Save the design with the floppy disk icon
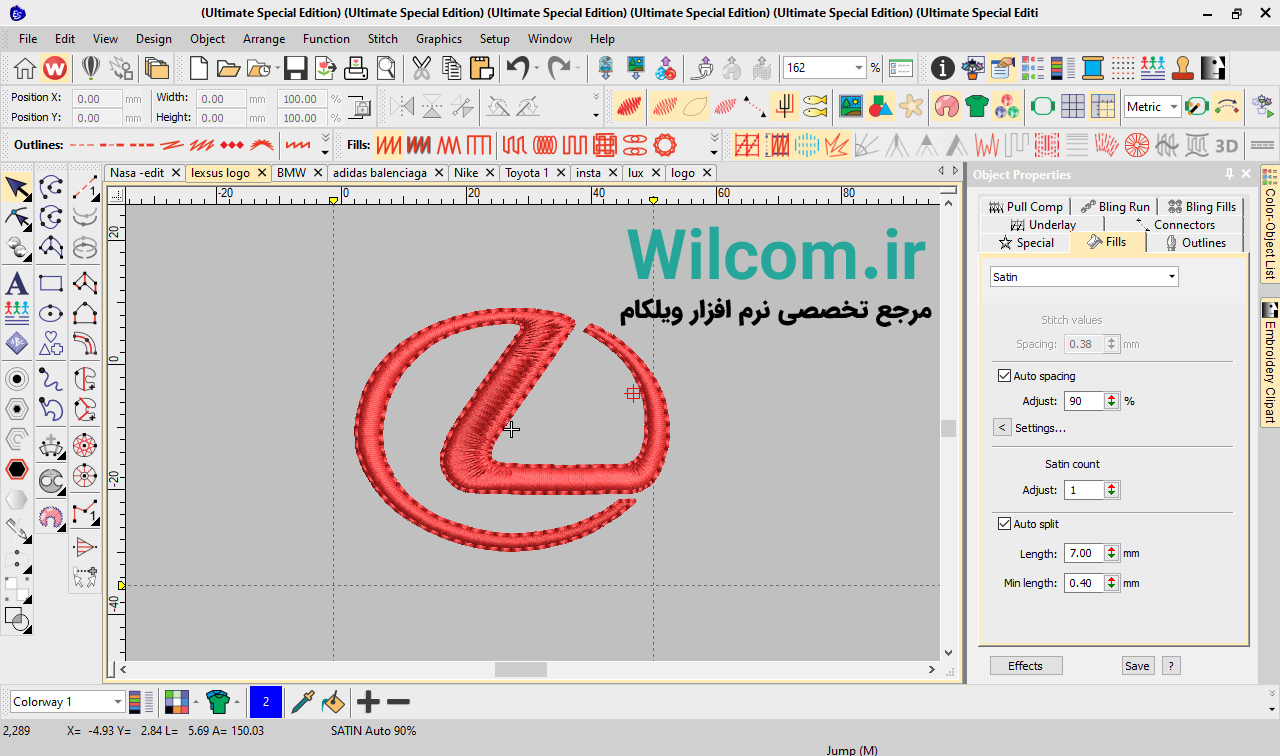This screenshot has width=1280, height=756. click(x=295, y=68)
